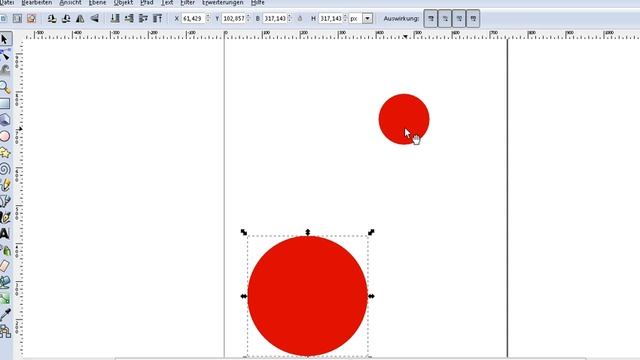Select the Ellipse circle tool
This screenshot has height=360, width=640.
pyautogui.click(x=5, y=136)
